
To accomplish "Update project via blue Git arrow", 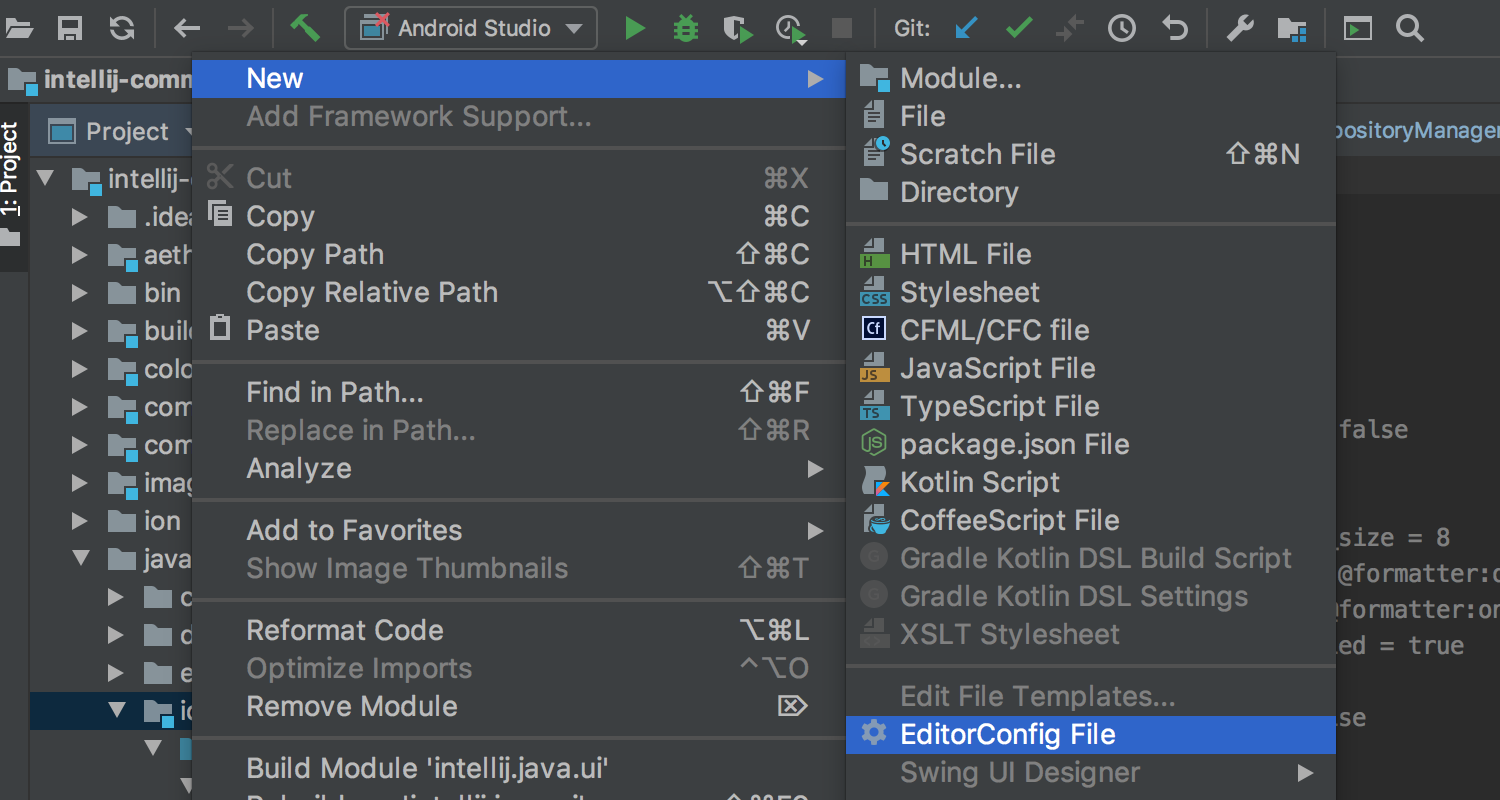I will click(x=966, y=28).
